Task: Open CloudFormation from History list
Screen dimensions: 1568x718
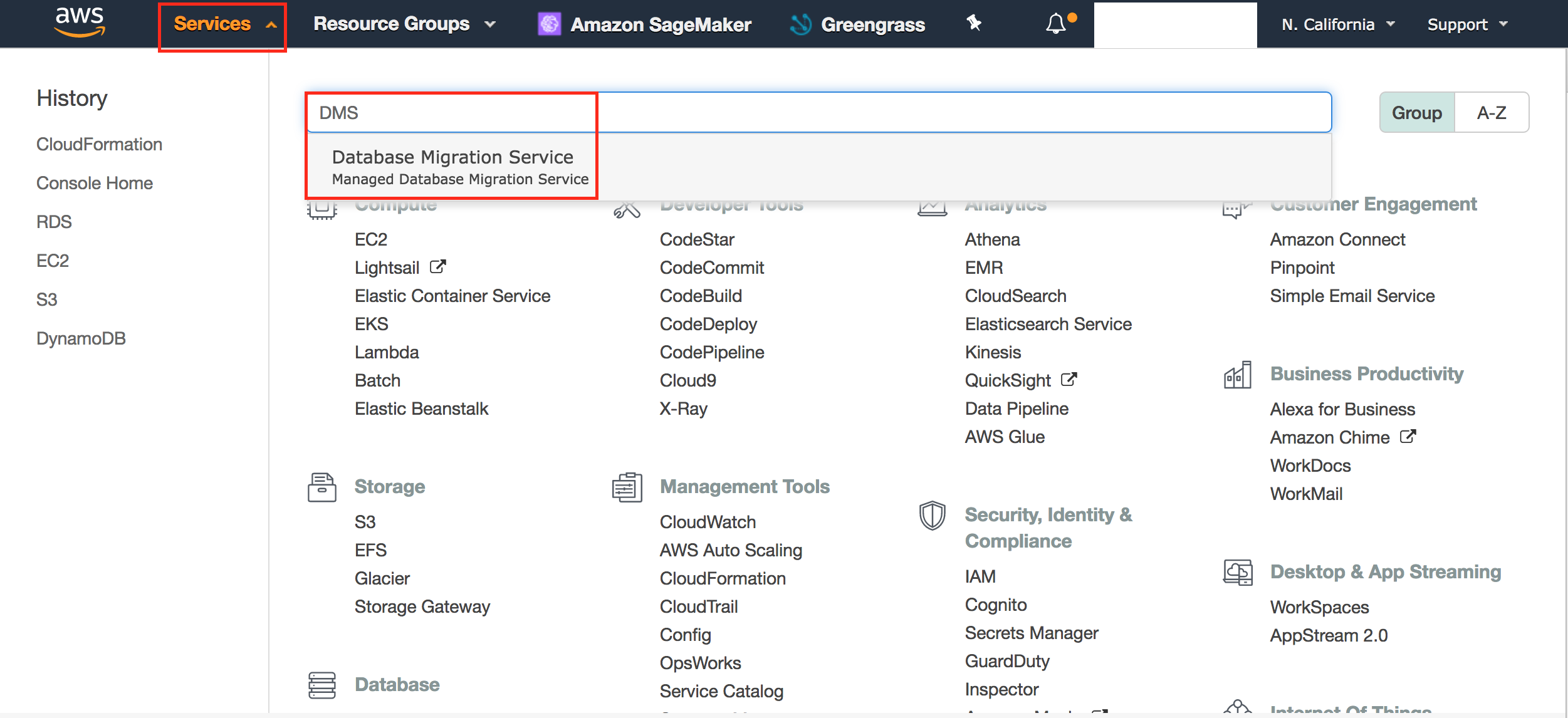Action: click(x=99, y=144)
